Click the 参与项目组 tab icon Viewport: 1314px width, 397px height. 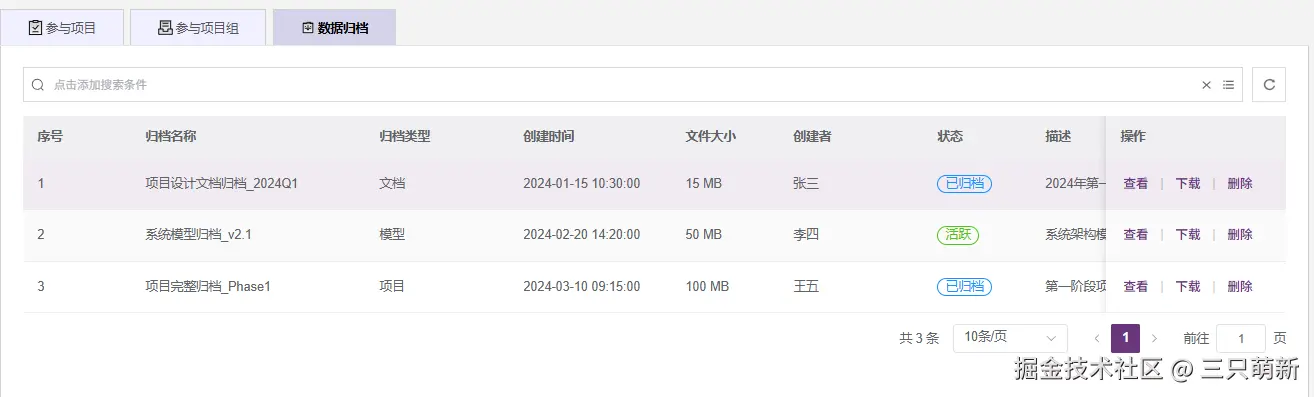tap(165, 28)
